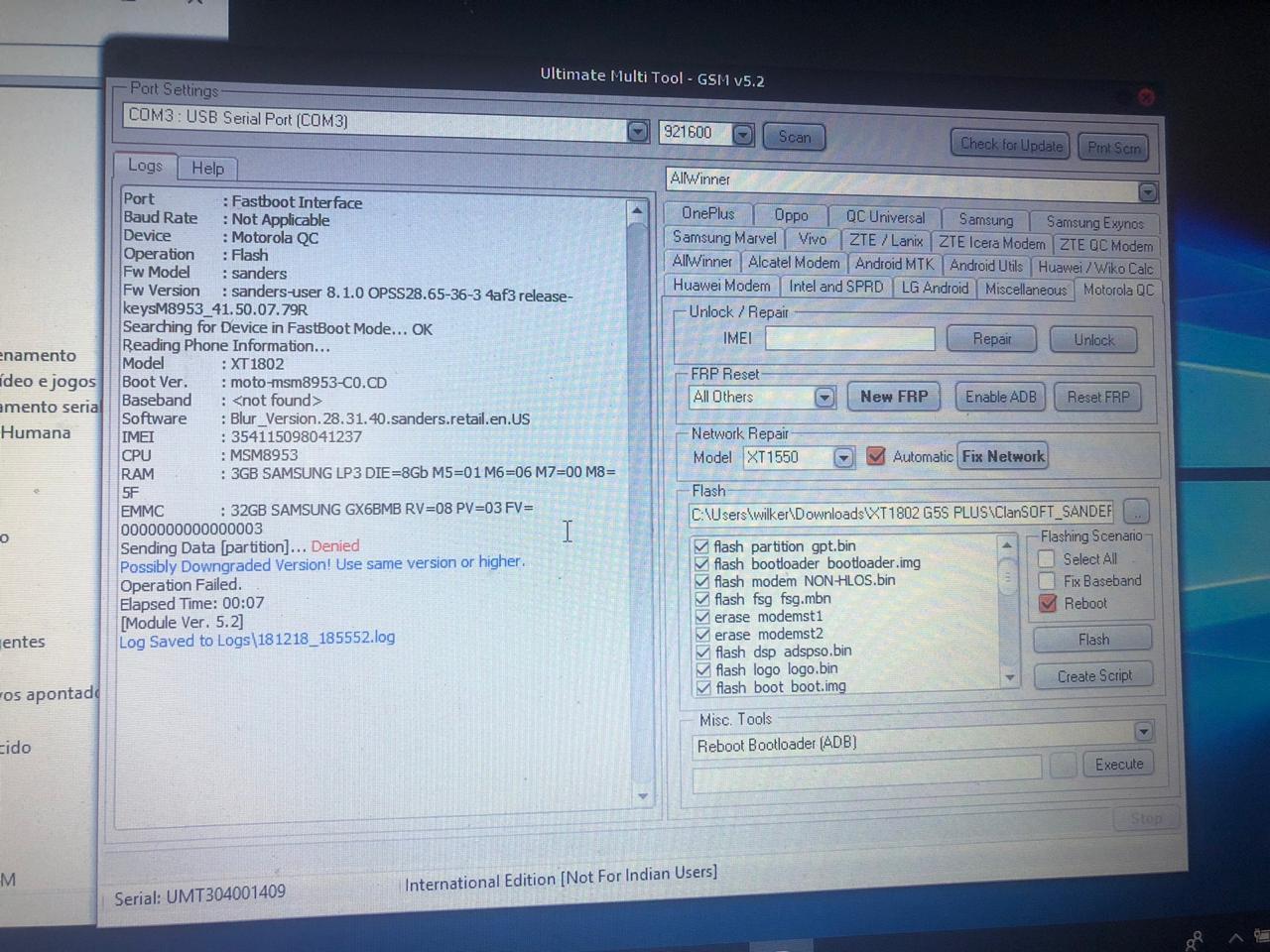Toggle the Automatic network repair checkbox

(x=875, y=456)
